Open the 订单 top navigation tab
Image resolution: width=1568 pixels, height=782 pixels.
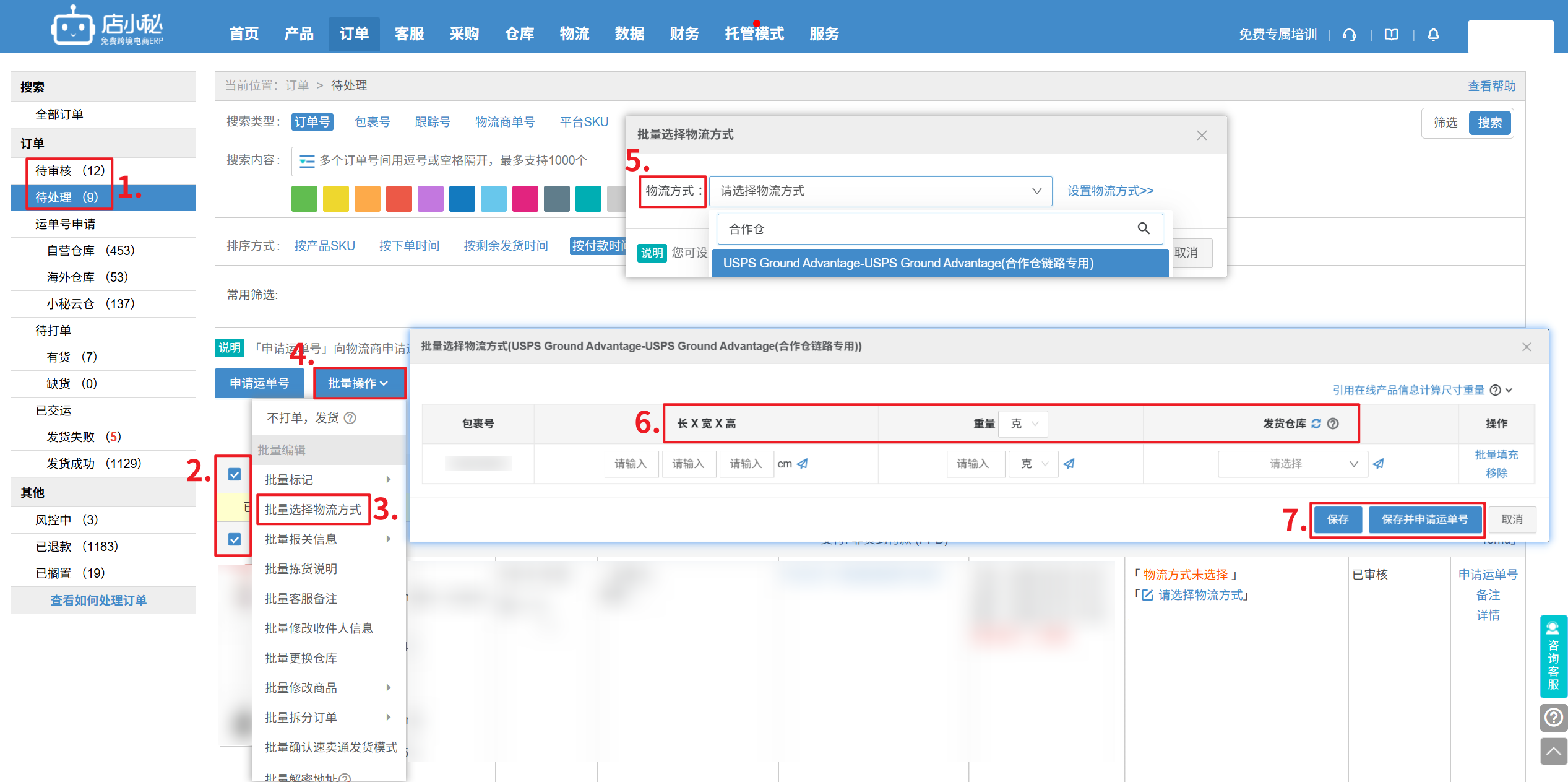coord(354,34)
